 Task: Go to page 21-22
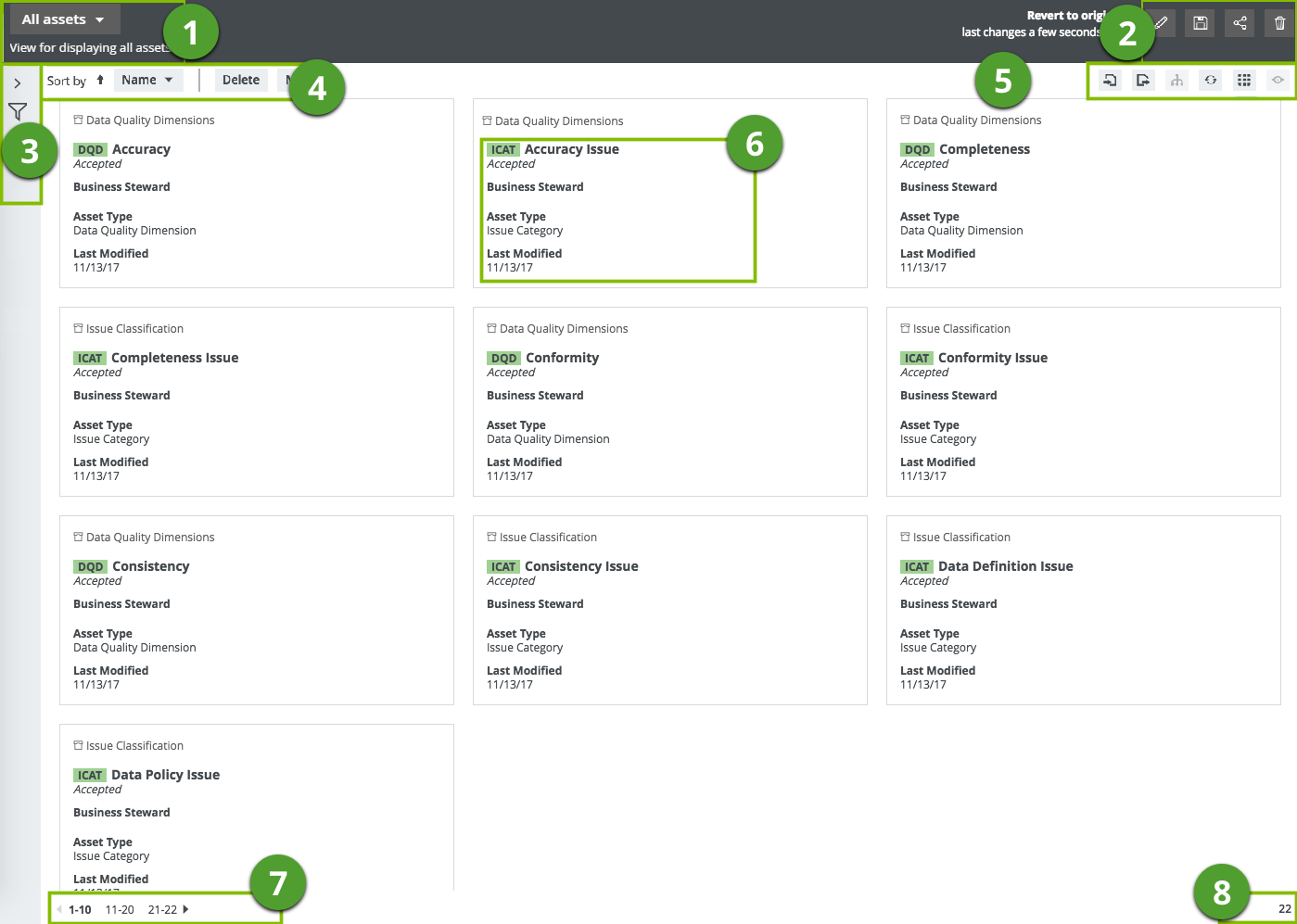[x=162, y=909]
